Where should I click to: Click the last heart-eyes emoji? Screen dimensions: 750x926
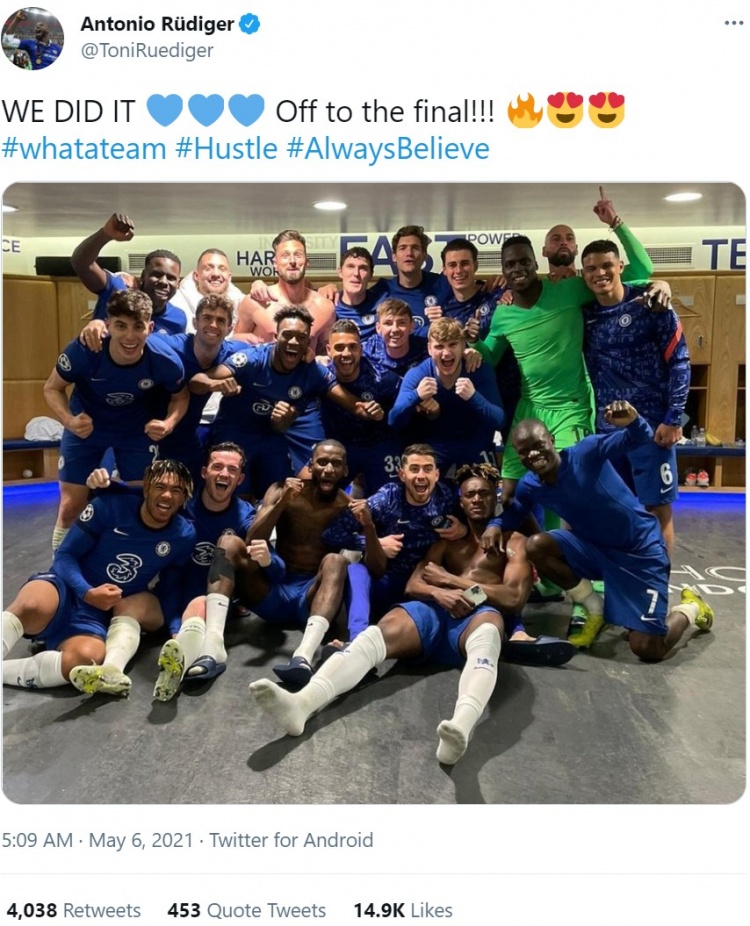click(606, 110)
